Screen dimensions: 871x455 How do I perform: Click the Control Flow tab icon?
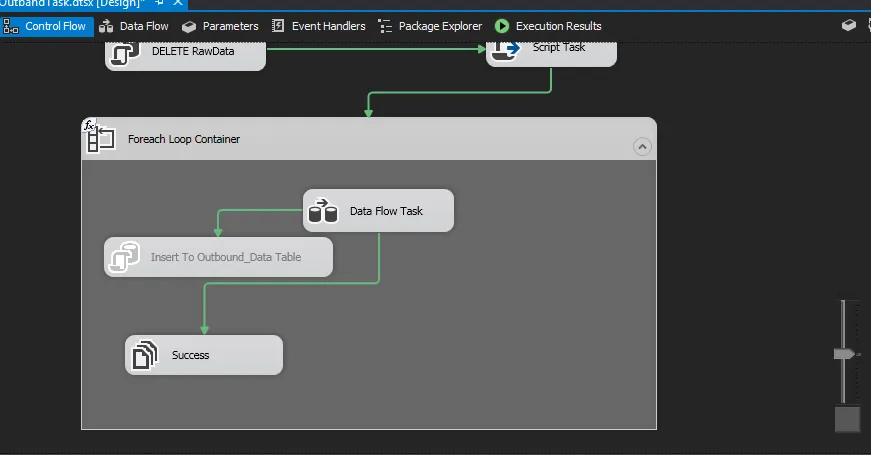[x=11, y=26]
